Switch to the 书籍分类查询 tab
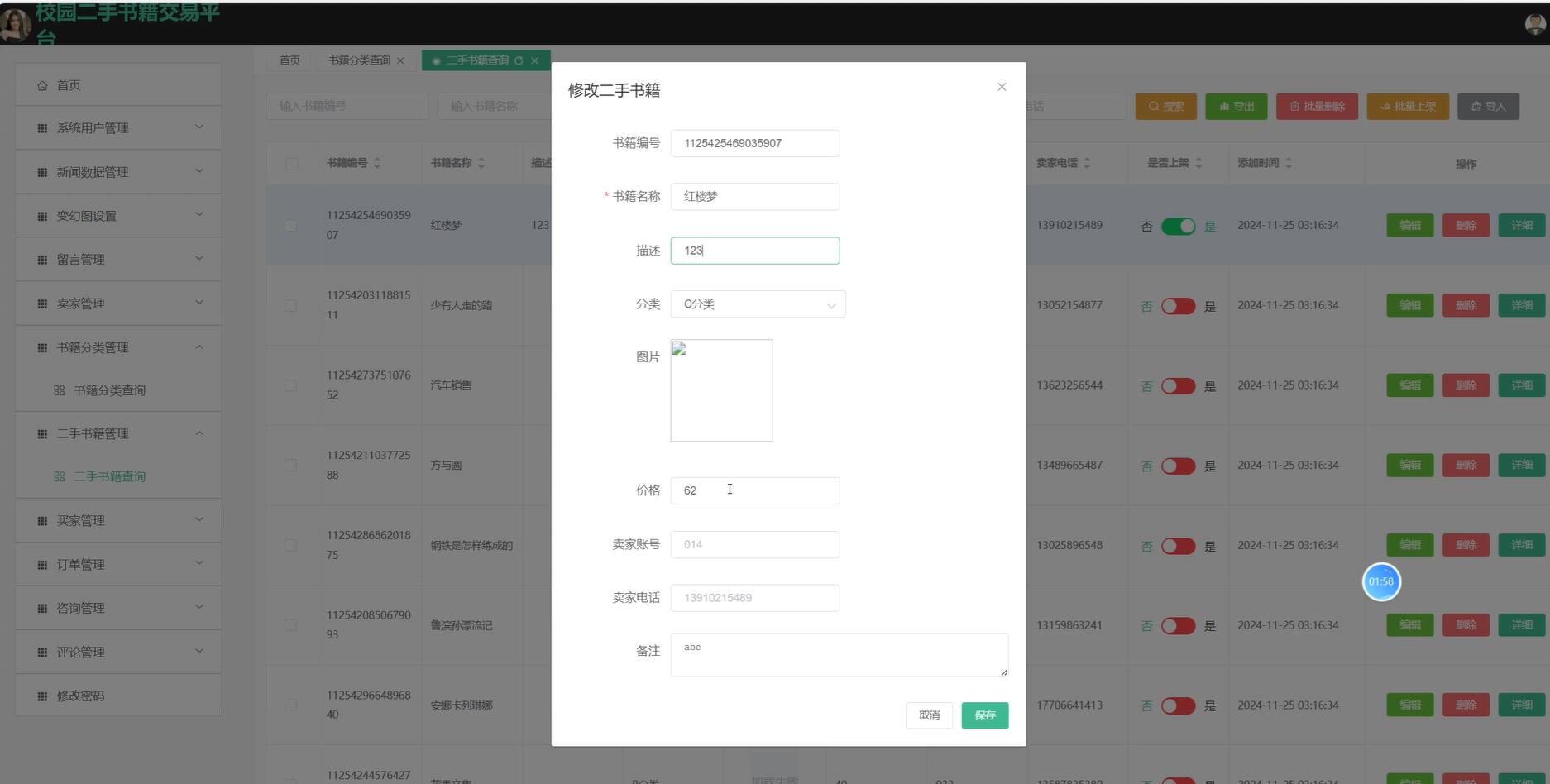Image resolution: width=1550 pixels, height=784 pixels. (358, 60)
